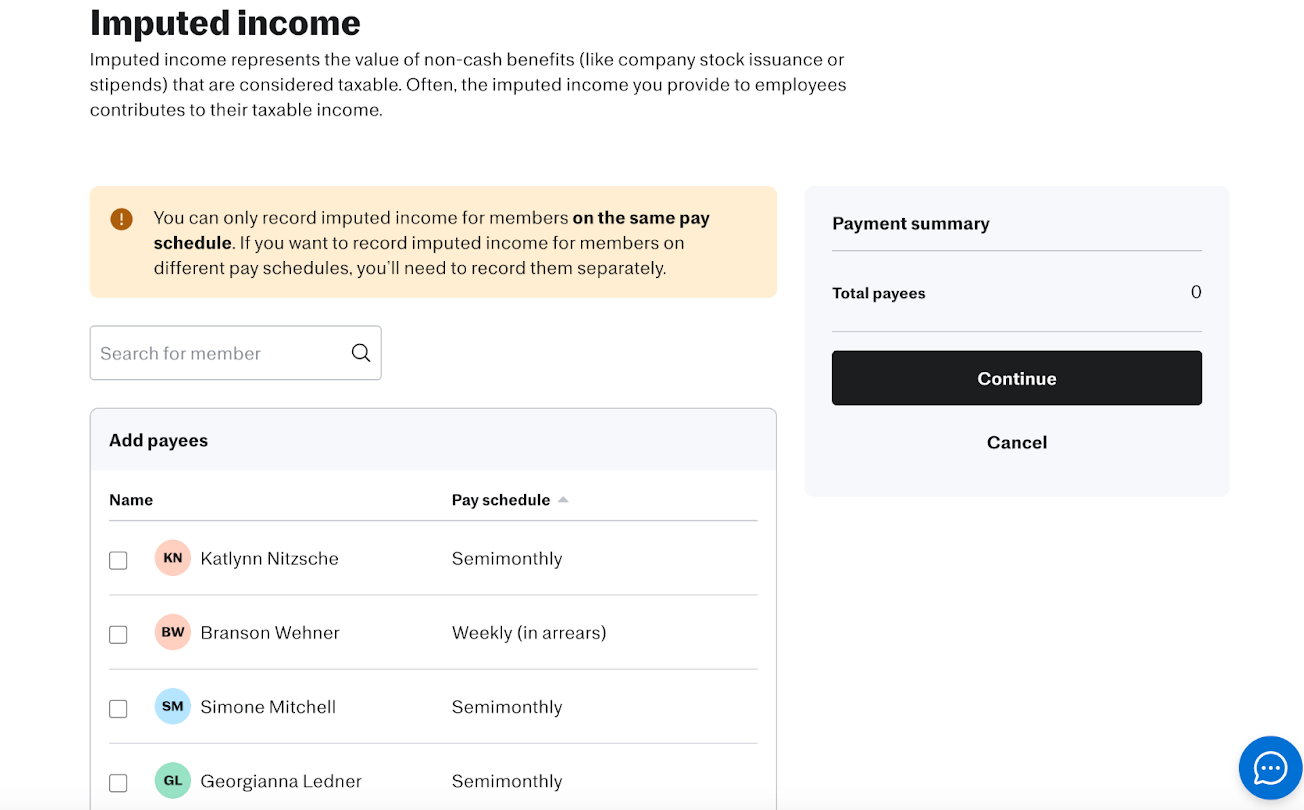Image resolution: width=1304 pixels, height=810 pixels.
Task: Tick Simone Mitchell's checkbox
Action: [x=118, y=708]
